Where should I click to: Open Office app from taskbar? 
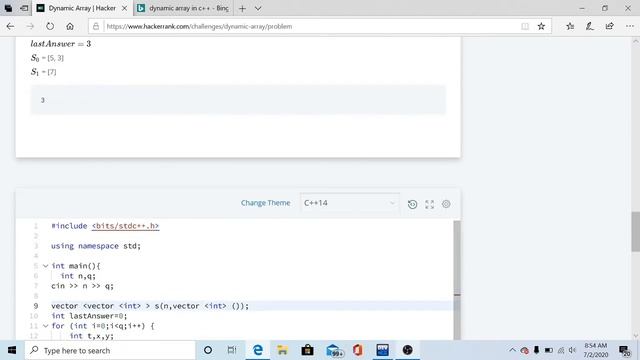click(358, 350)
